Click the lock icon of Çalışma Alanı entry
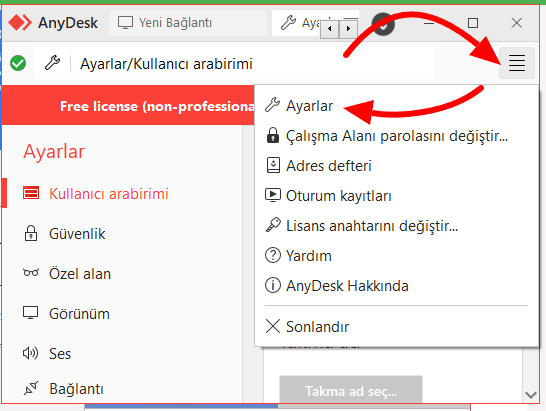Viewport: 546px width, 411px height. [273, 135]
